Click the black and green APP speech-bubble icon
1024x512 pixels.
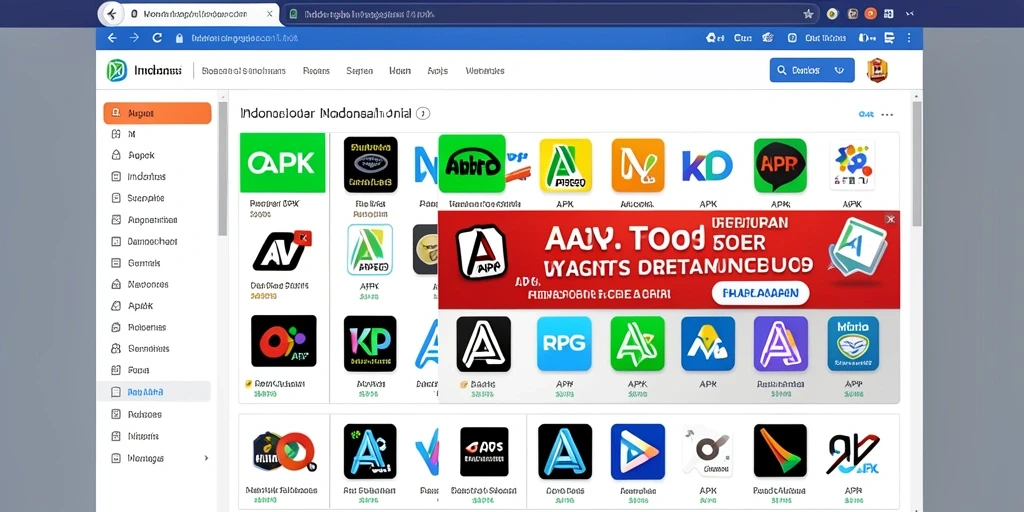780,165
